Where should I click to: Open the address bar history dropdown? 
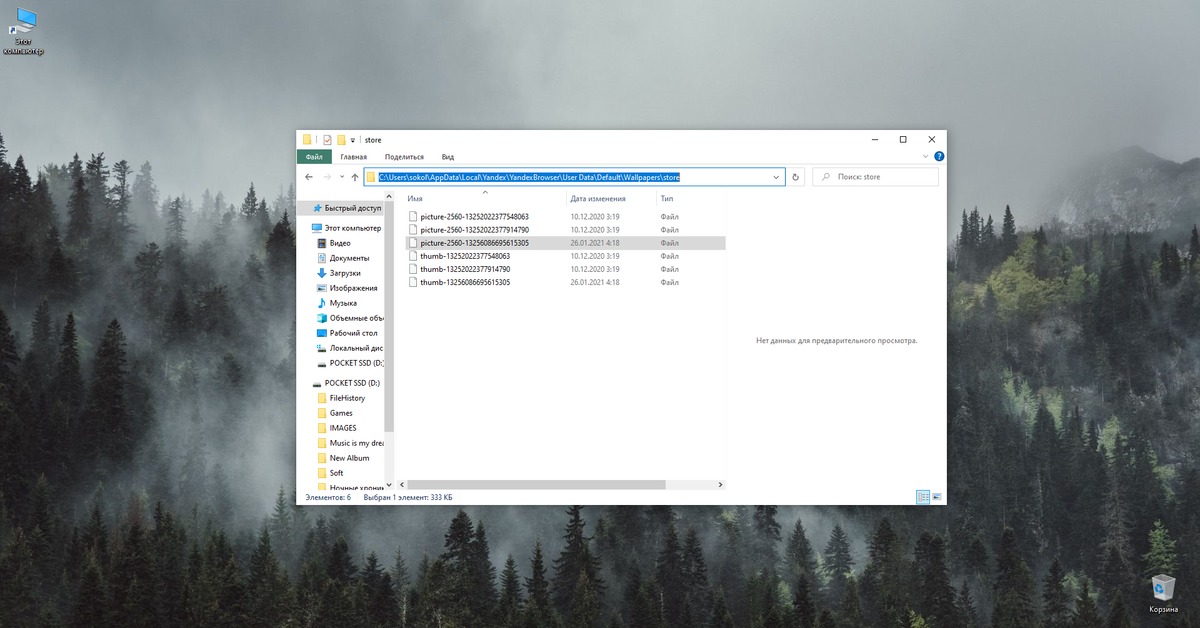[777, 177]
